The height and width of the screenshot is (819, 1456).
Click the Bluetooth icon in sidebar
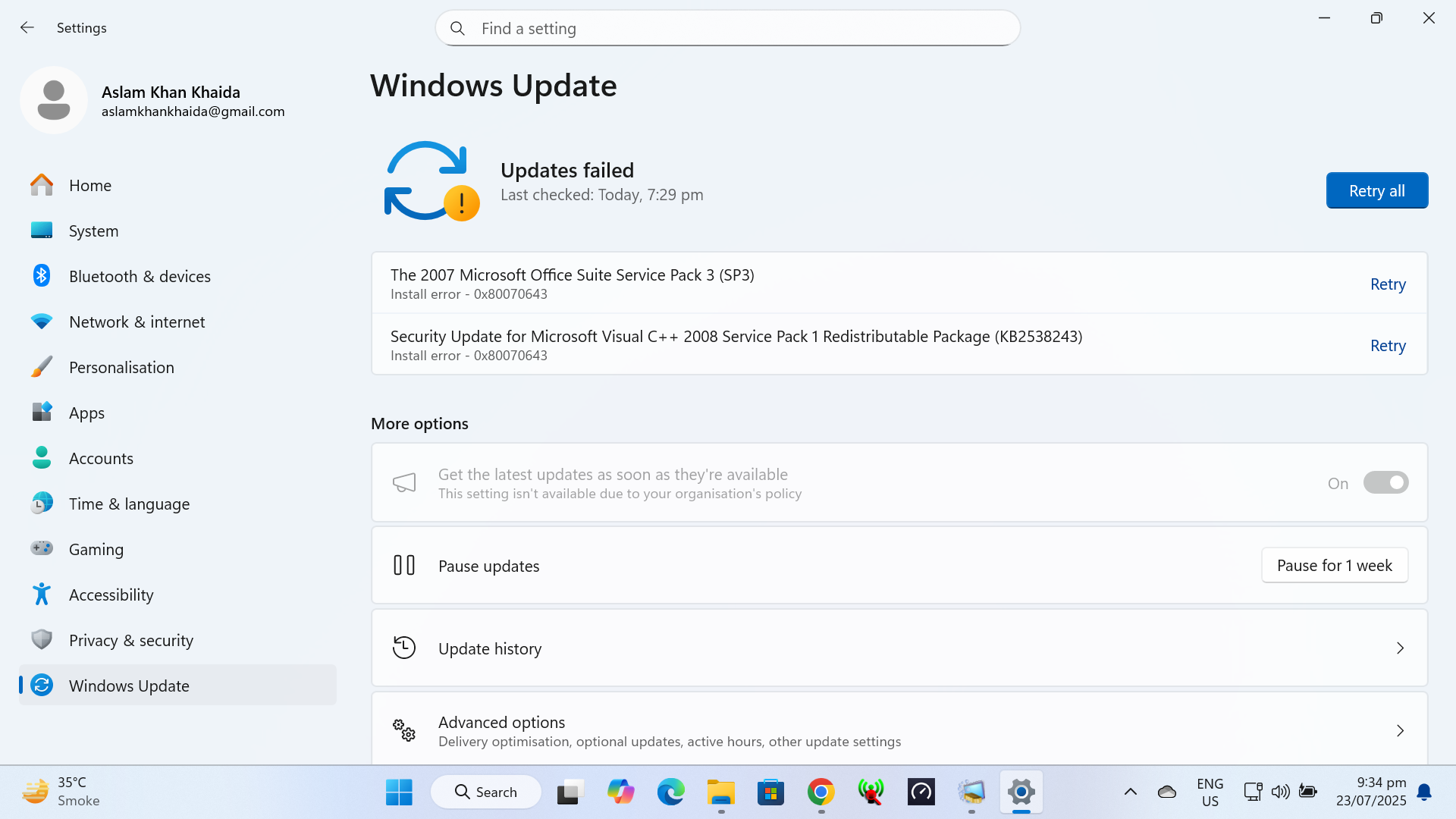tap(42, 276)
